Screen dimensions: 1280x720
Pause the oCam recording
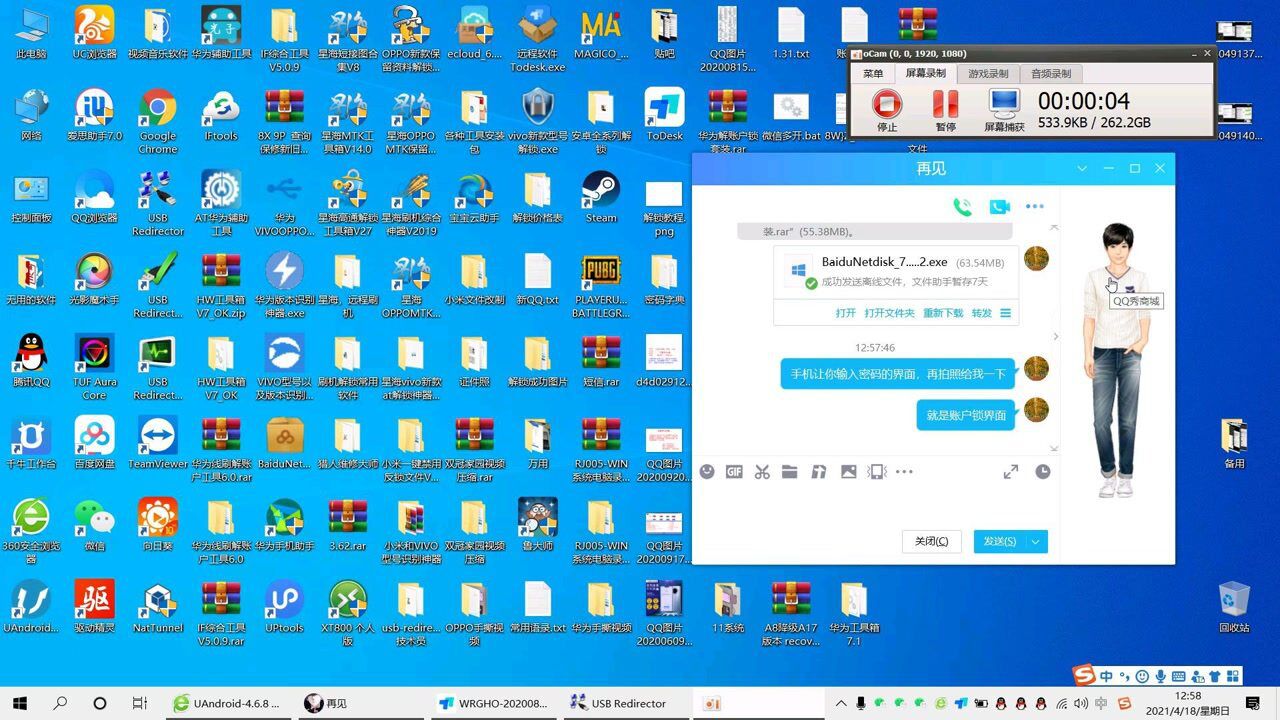tap(945, 110)
